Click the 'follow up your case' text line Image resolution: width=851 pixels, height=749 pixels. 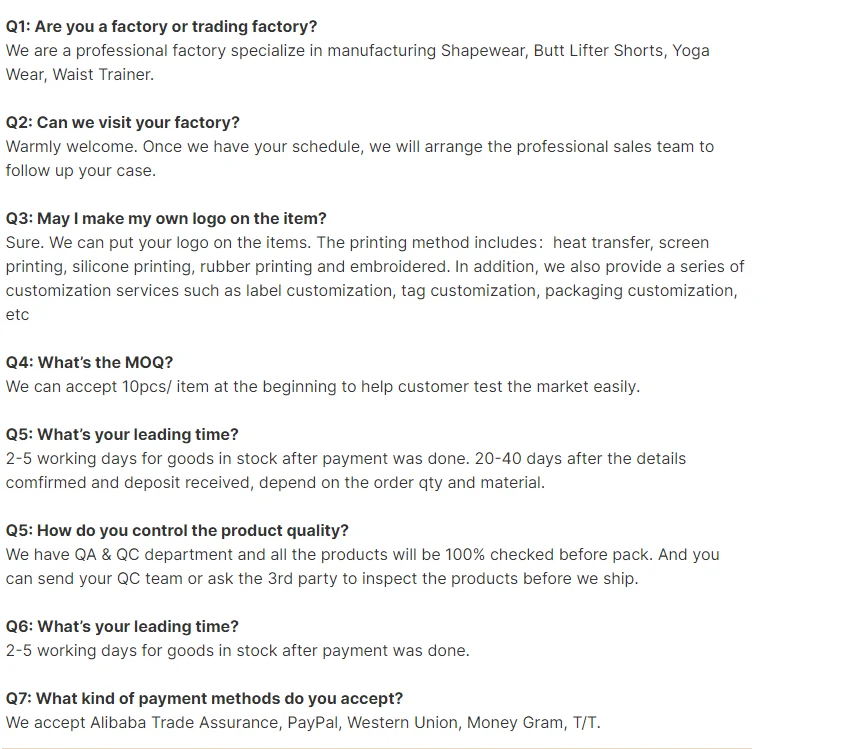tap(80, 170)
